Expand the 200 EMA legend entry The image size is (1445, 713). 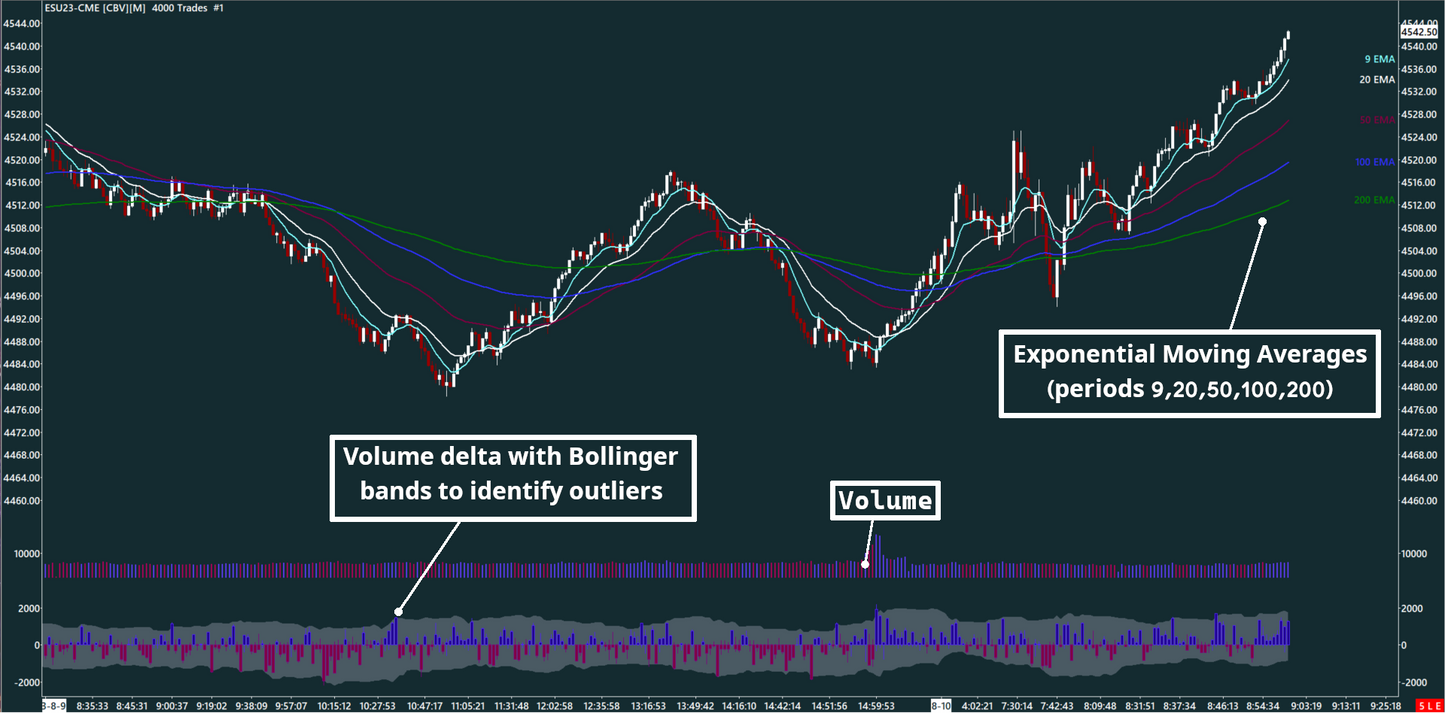pyautogui.click(x=1375, y=199)
